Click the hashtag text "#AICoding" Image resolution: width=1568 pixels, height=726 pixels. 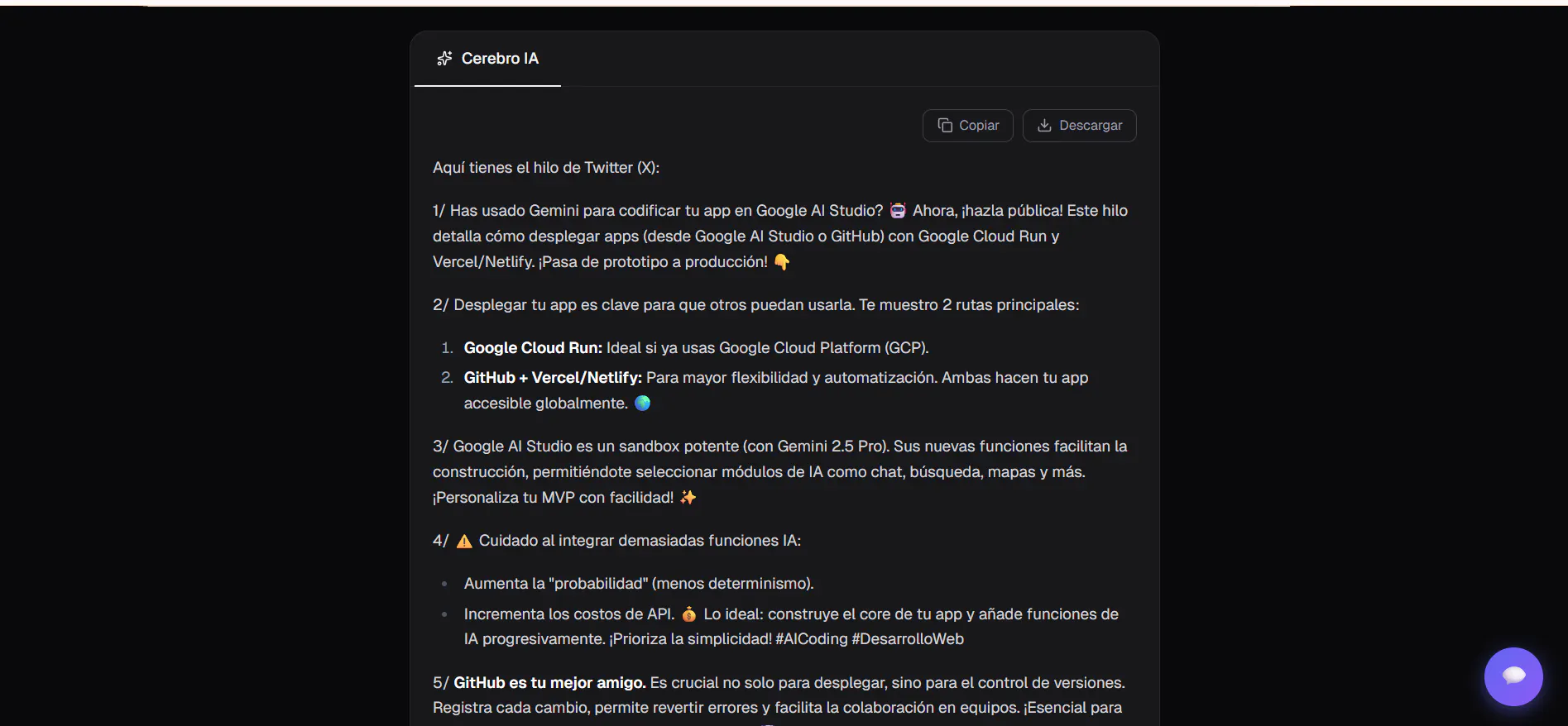812,639
